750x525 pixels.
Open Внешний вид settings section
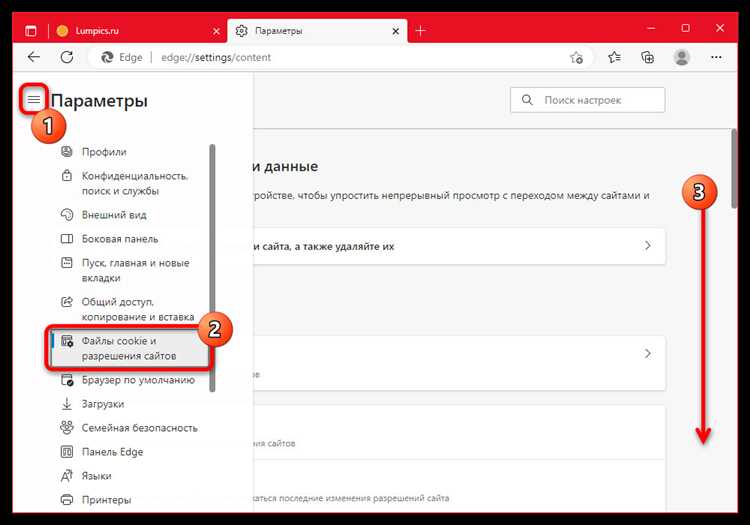(114, 215)
